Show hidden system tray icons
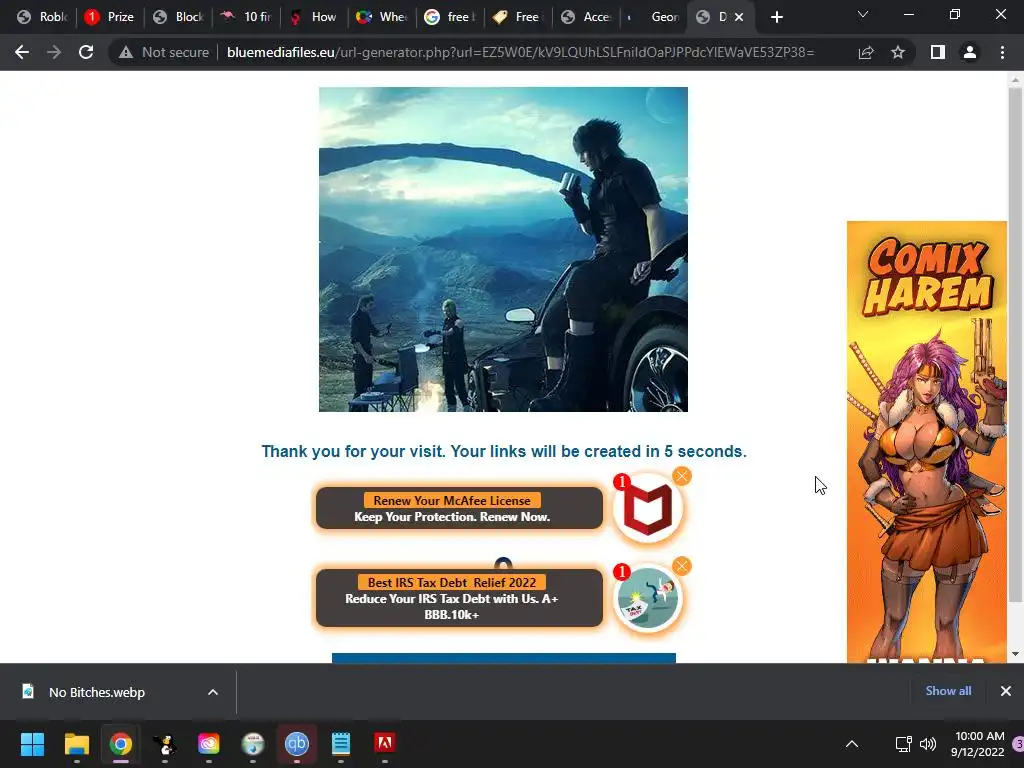 coord(852,744)
